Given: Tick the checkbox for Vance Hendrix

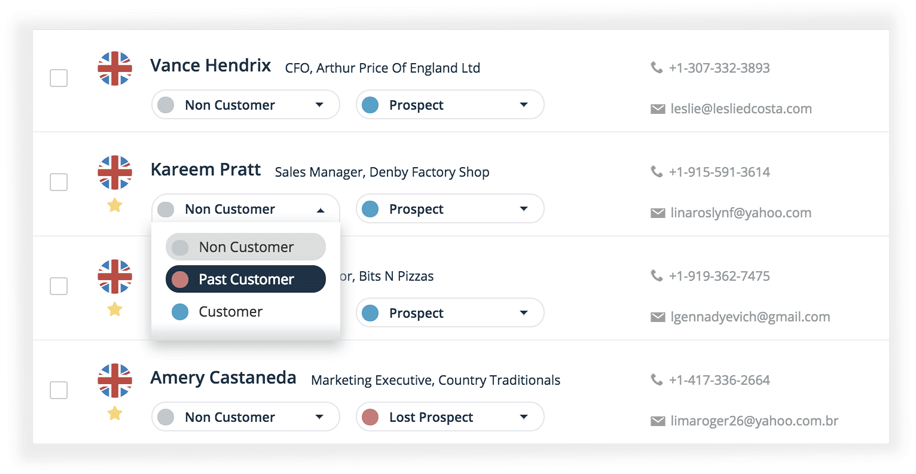Looking at the screenshot, I should 58,78.
